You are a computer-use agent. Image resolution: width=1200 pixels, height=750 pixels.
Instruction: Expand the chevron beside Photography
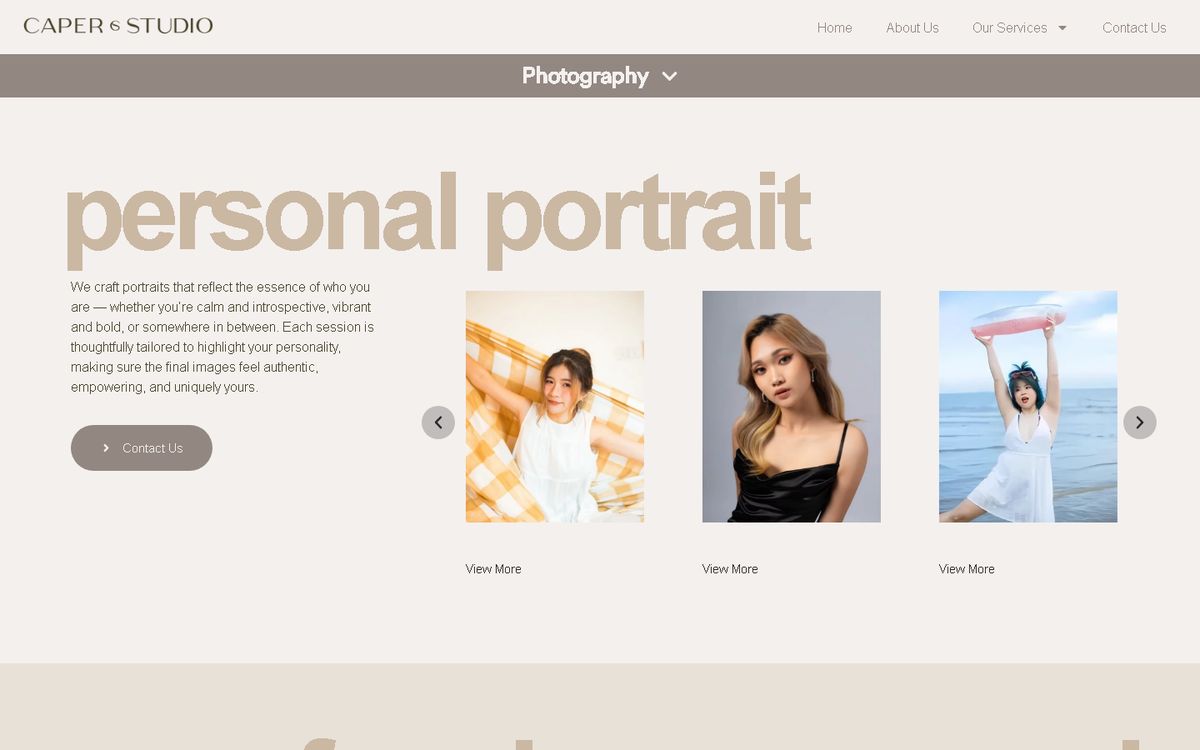pos(670,76)
